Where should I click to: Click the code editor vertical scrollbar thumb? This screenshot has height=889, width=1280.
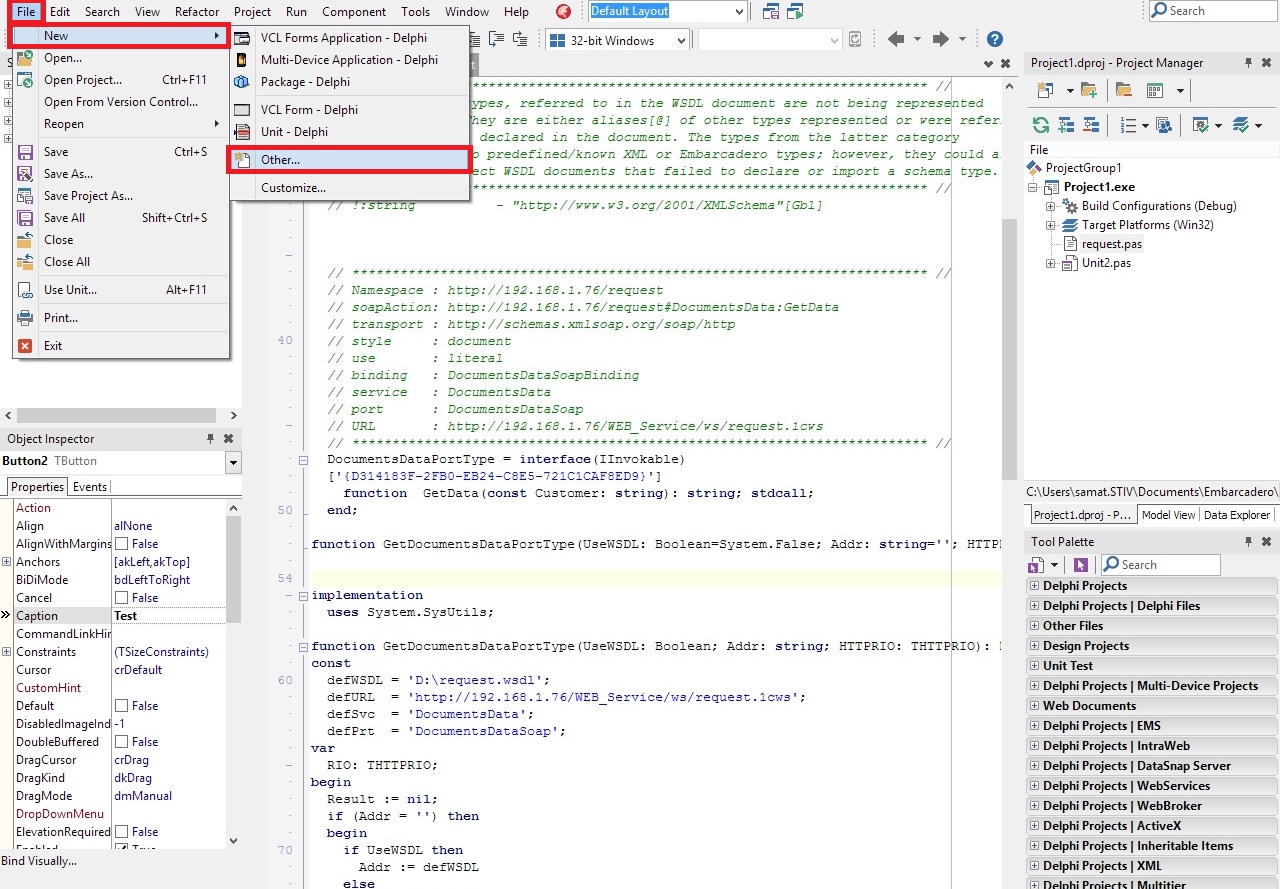[1009, 347]
